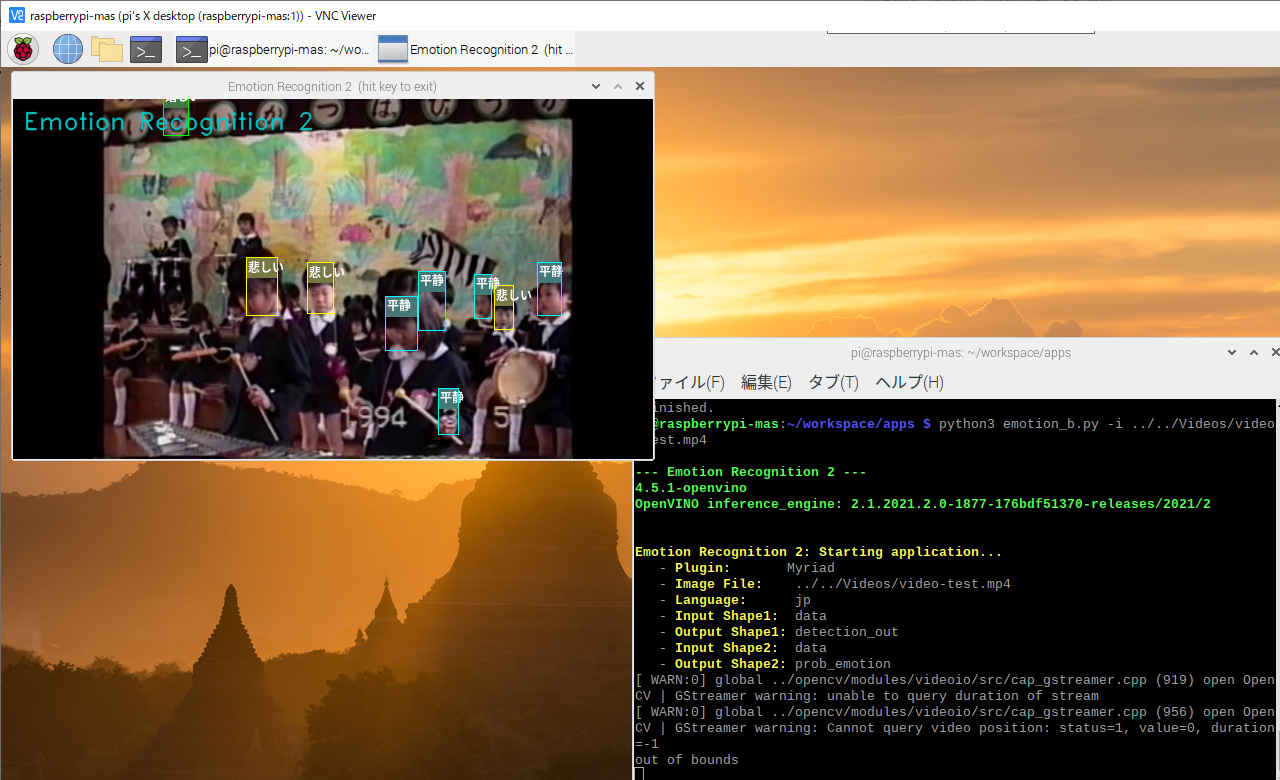1280x780 pixels.
Task: Click inside the terminal at cursor prompt
Action: pos(639,774)
